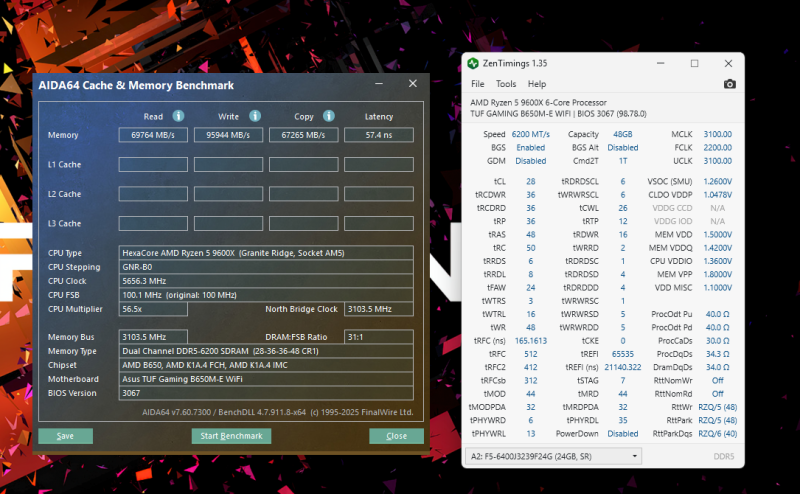The width and height of the screenshot is (800, 494).
Task: Click the Copy info icon in AIDA64
Action: (329, 116)
